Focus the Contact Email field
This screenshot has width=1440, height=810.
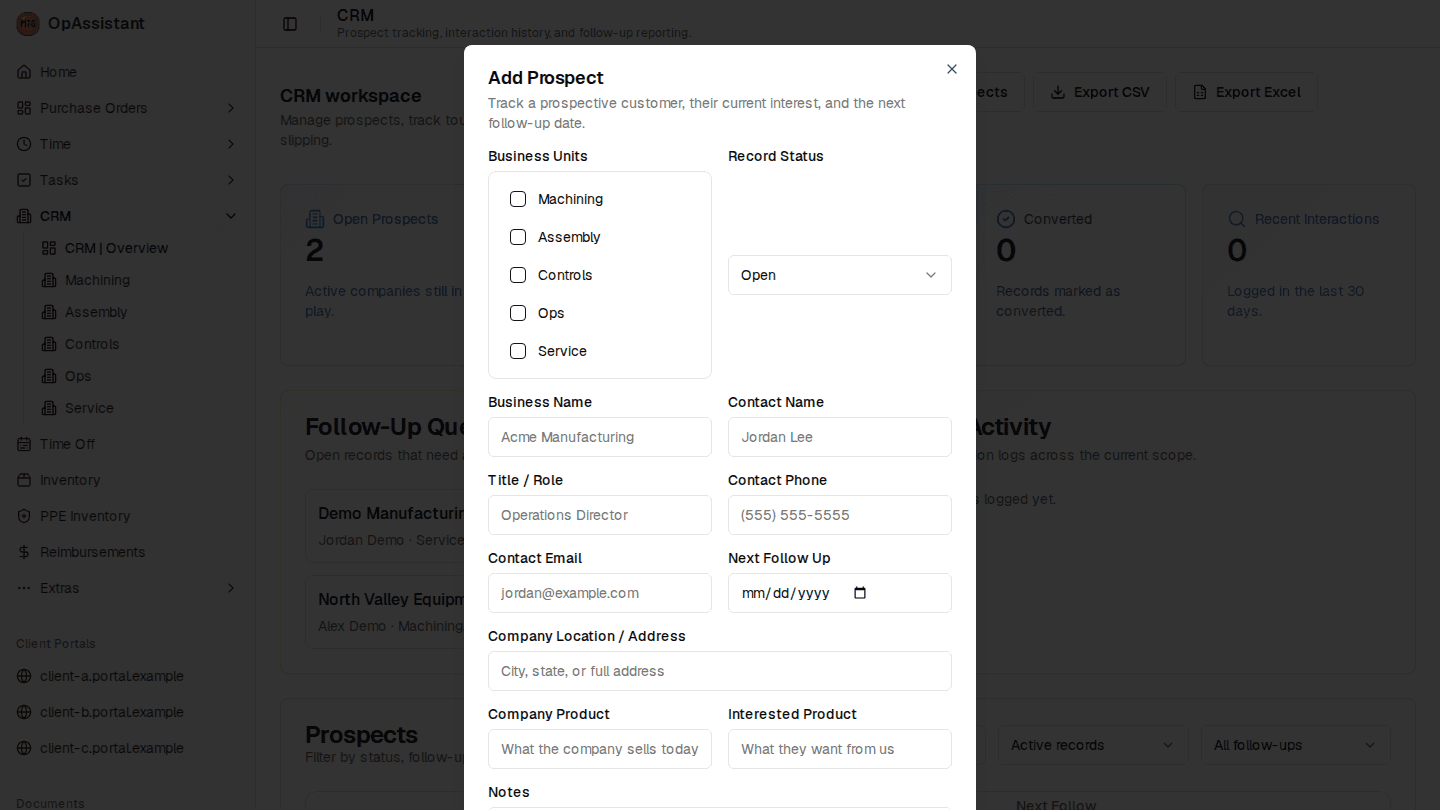(x=600, y=593)
